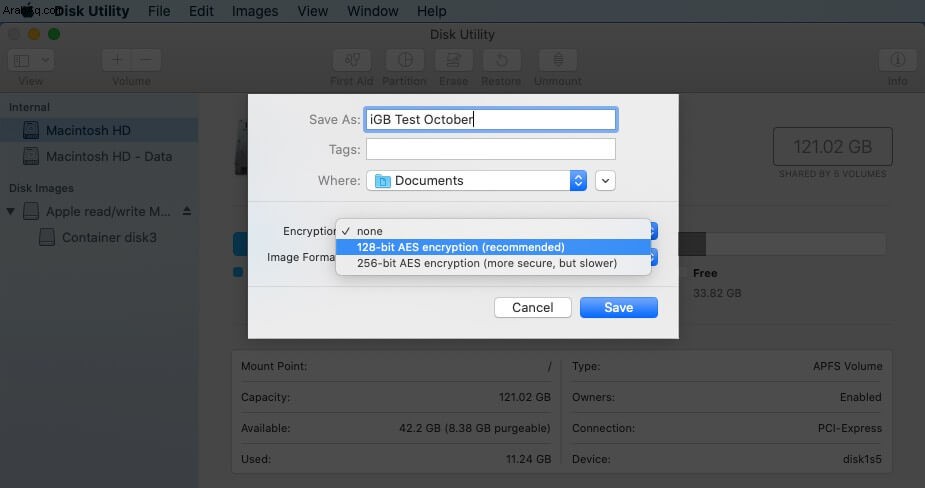Viewport: 925px width, 488px height.
Task: Click the Restore icon
Action: (501, 60)
